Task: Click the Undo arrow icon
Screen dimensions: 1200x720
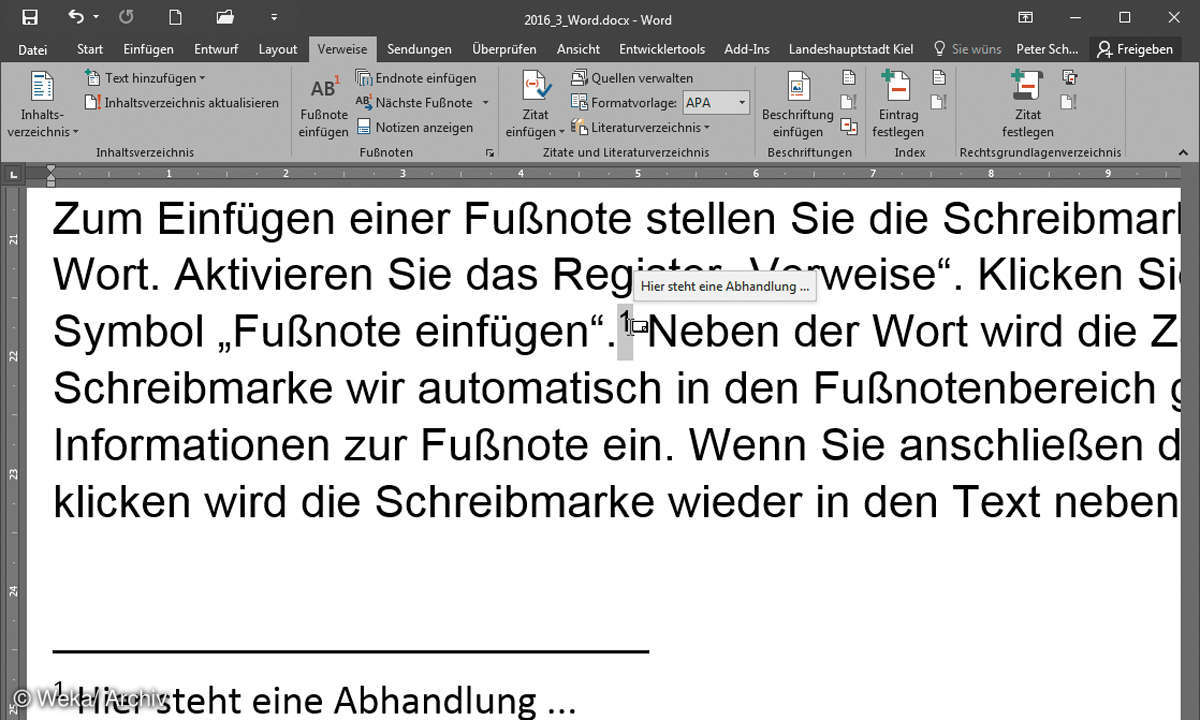Action: [76, 18]
